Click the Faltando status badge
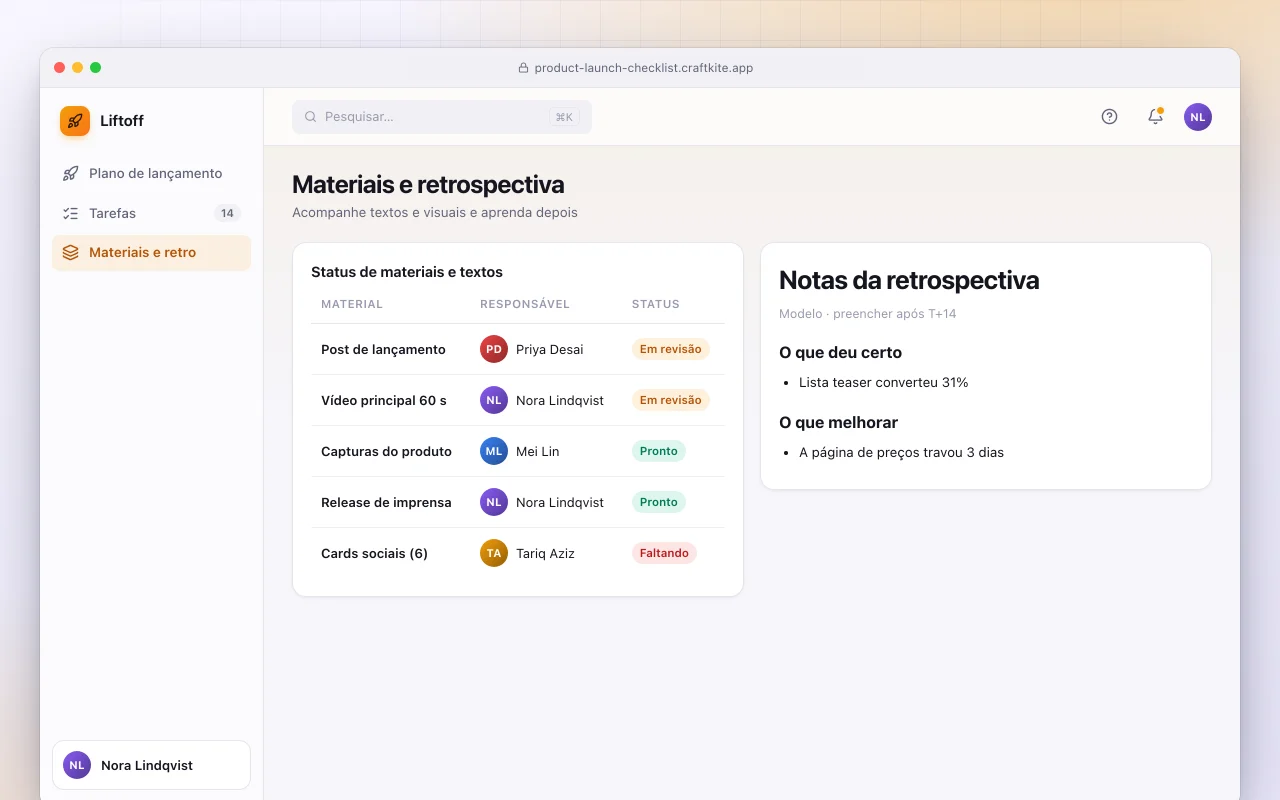The width and height of the screenshot is (1280, 800). click(664, 553)
